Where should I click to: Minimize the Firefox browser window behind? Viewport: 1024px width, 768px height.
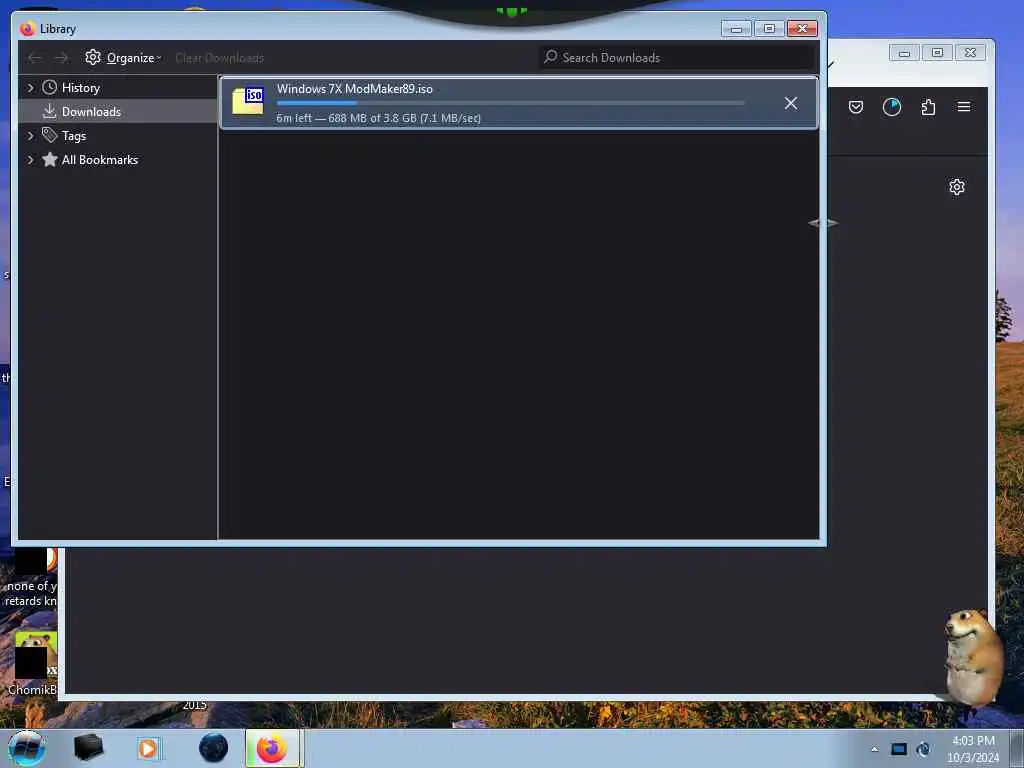pos(904,53)
